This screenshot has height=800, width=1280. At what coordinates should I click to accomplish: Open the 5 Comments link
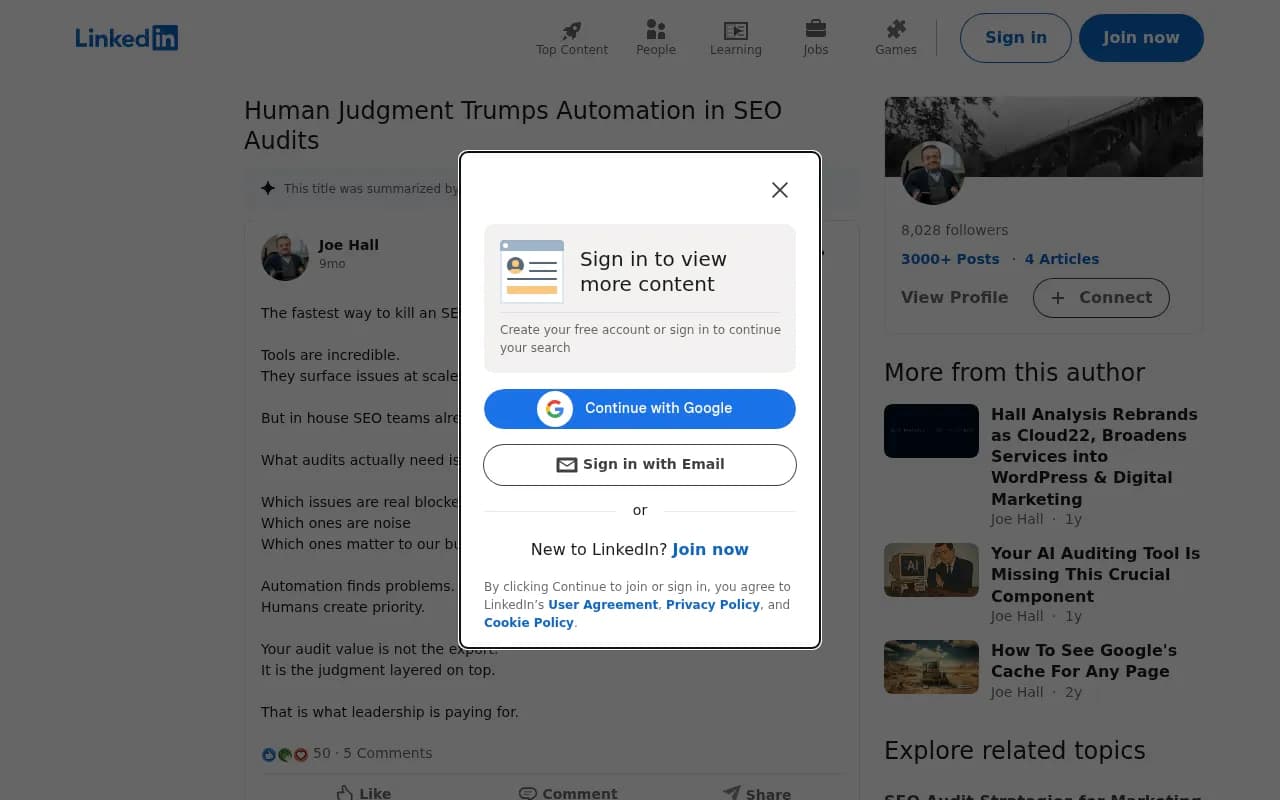click(388, 753)
